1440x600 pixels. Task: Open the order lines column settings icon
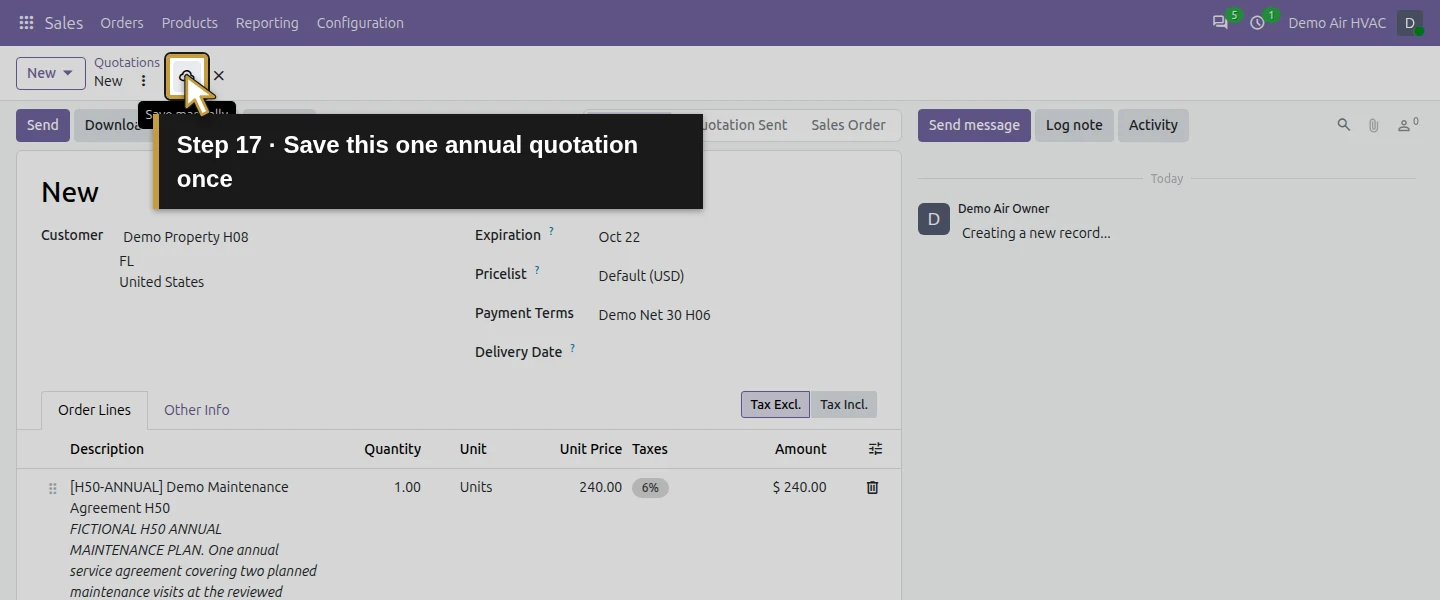[x=876, y=449]
